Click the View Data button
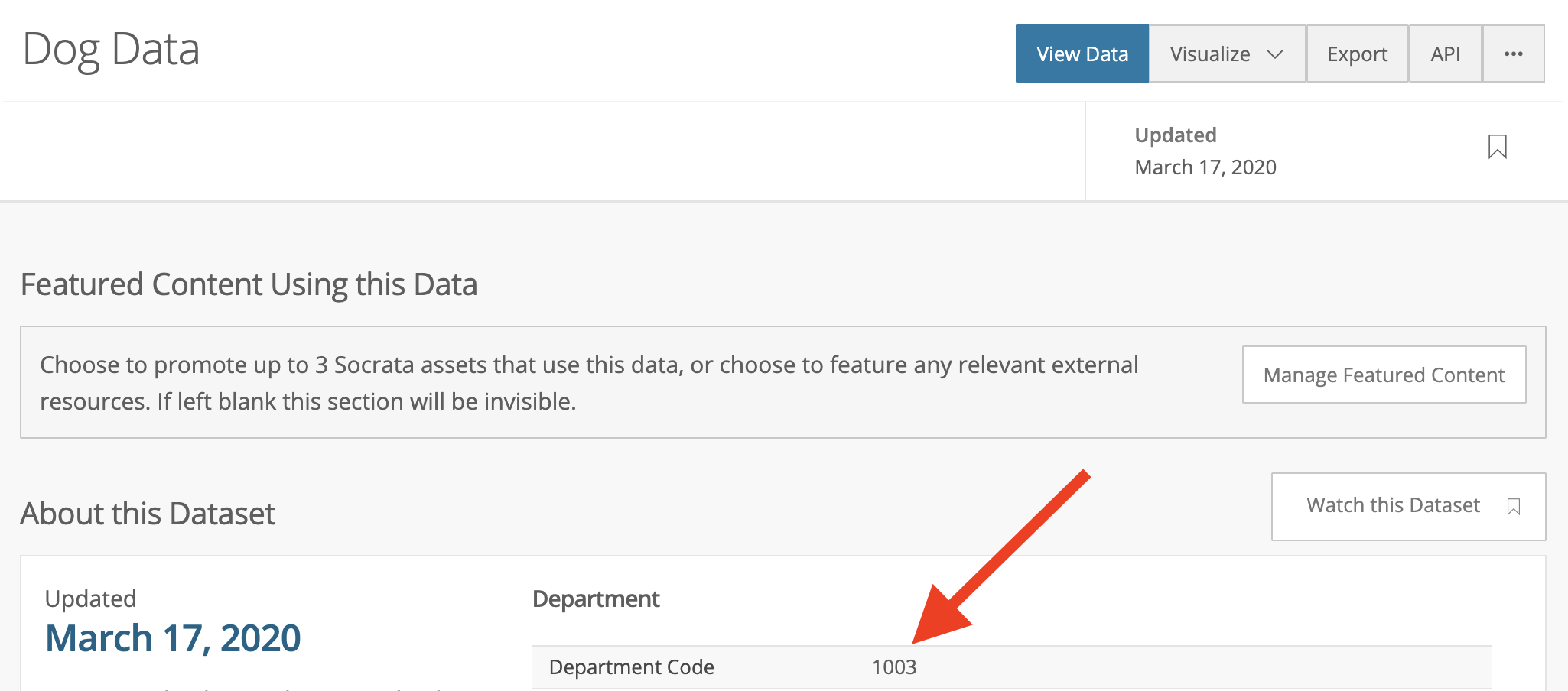The image size is (1568, 691). (x=1082, y=54)
